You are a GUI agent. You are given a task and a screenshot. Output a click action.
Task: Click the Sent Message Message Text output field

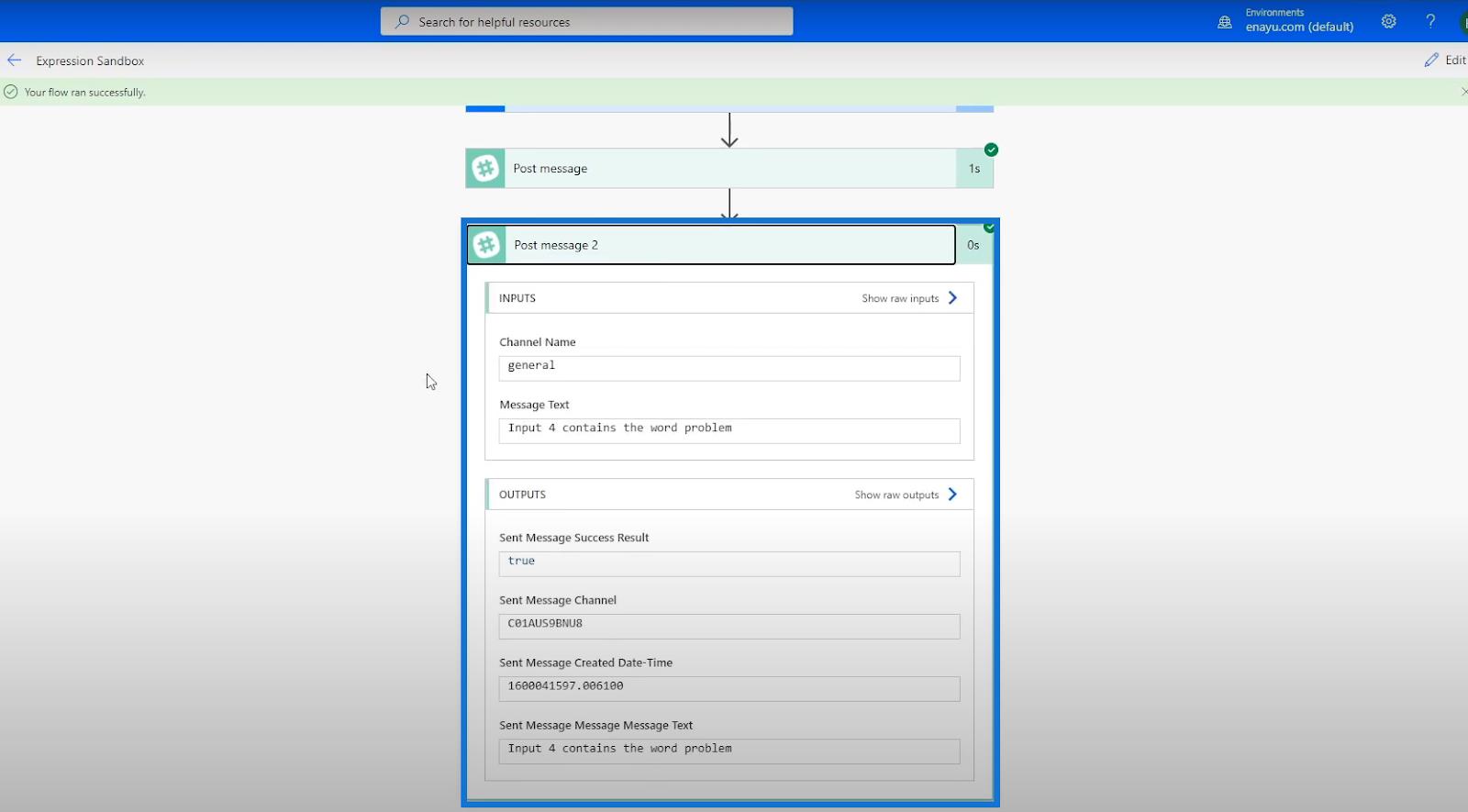pos(729,751)
